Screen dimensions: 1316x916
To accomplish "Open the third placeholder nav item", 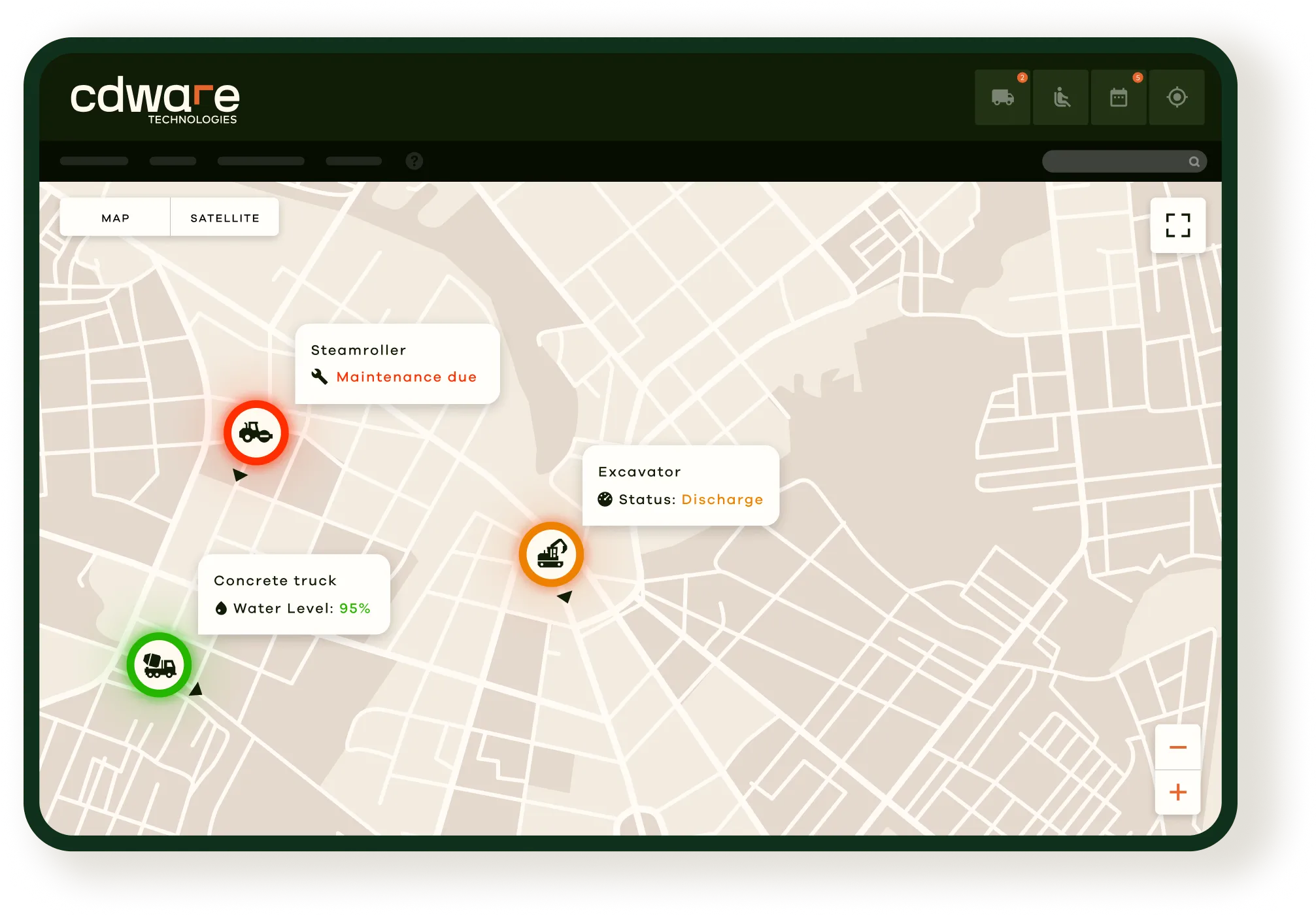I will click(x=261, y=161).
